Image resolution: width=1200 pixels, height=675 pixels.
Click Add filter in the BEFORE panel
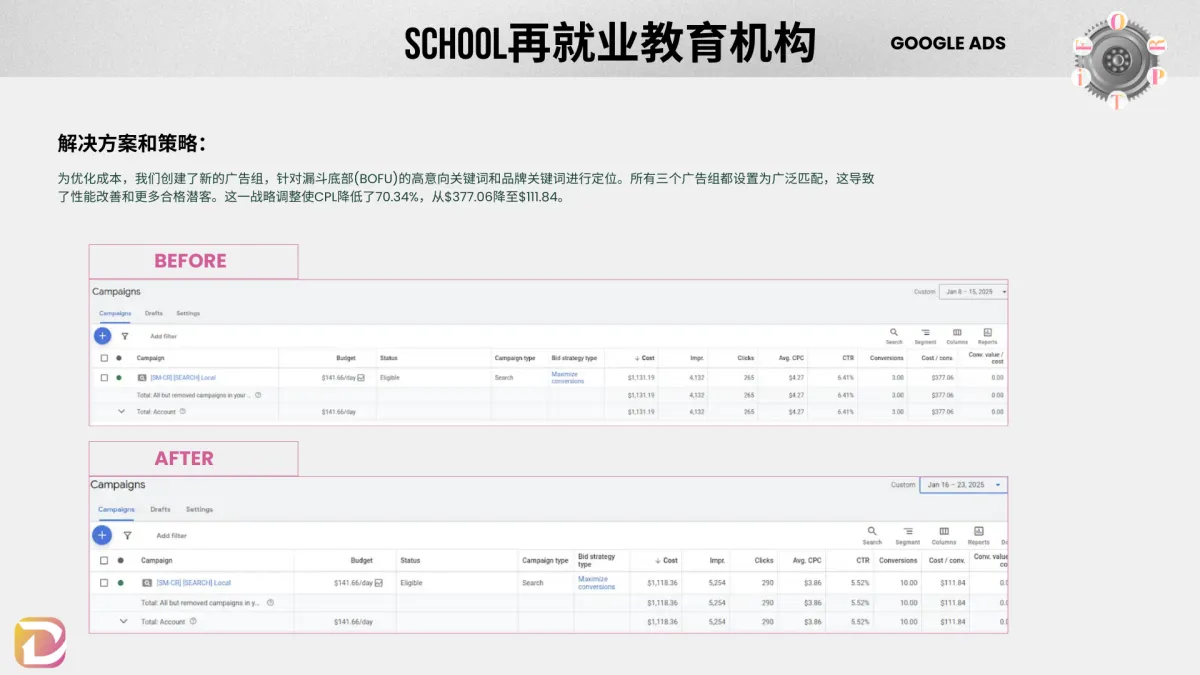click(x=163, y=336)
